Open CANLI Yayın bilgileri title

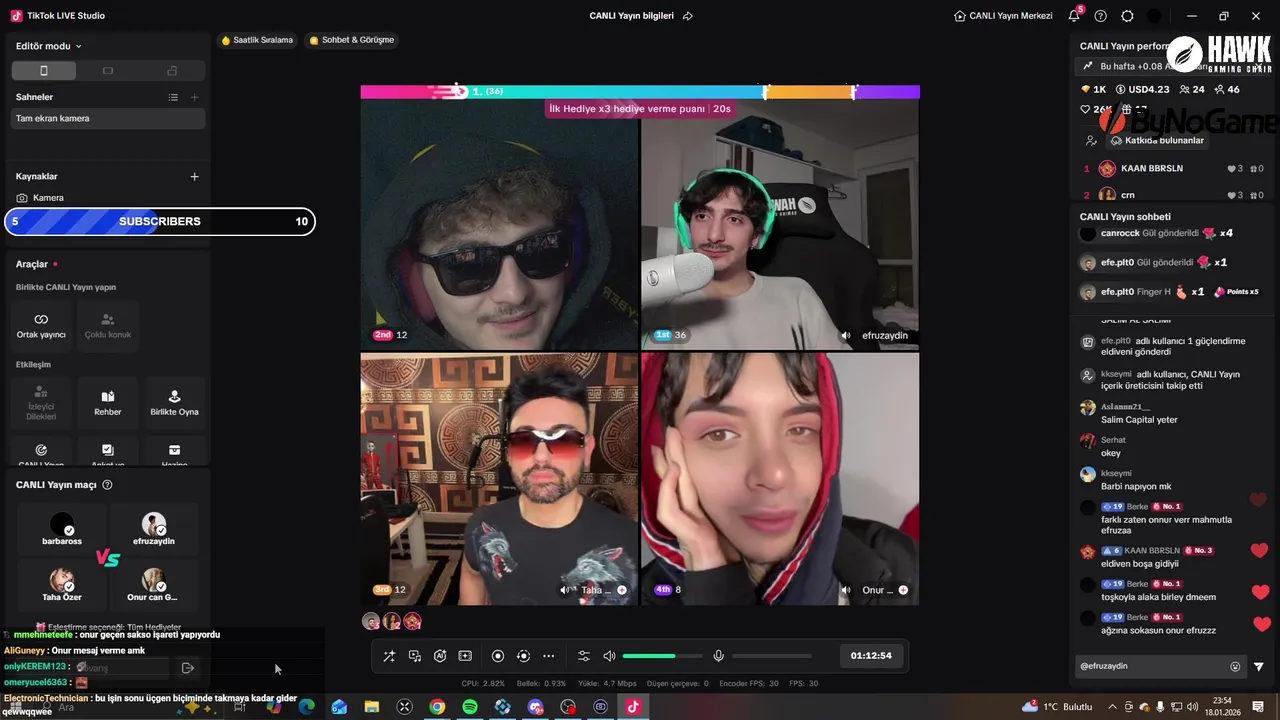coord(631,16)
